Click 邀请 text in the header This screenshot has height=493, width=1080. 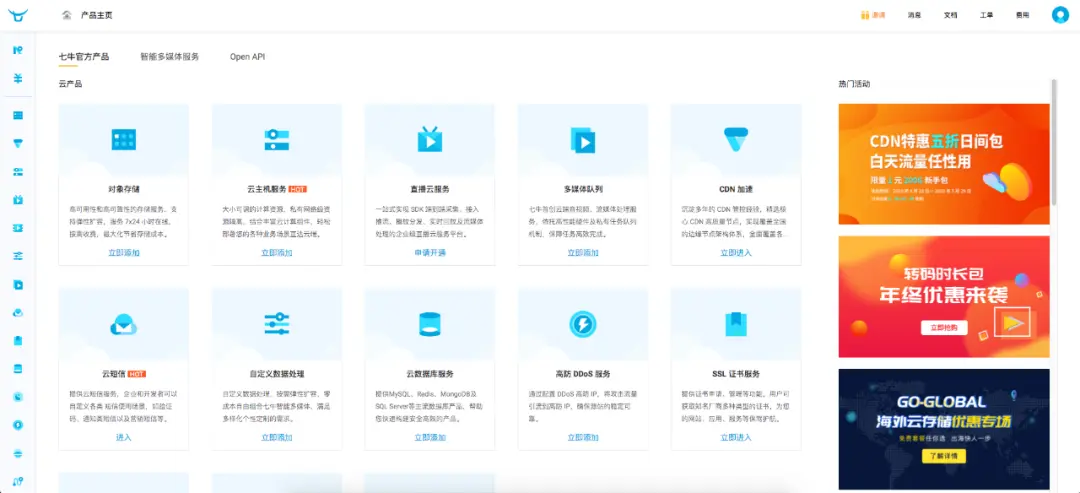tap(878, 15)
